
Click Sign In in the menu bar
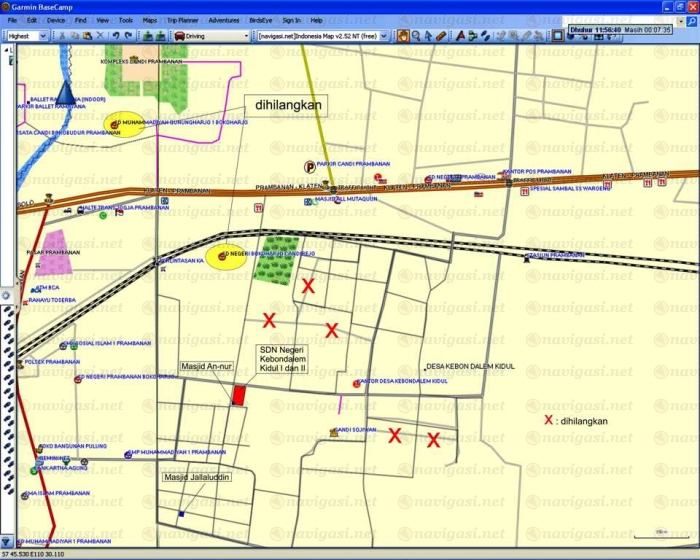click(291, 19)
